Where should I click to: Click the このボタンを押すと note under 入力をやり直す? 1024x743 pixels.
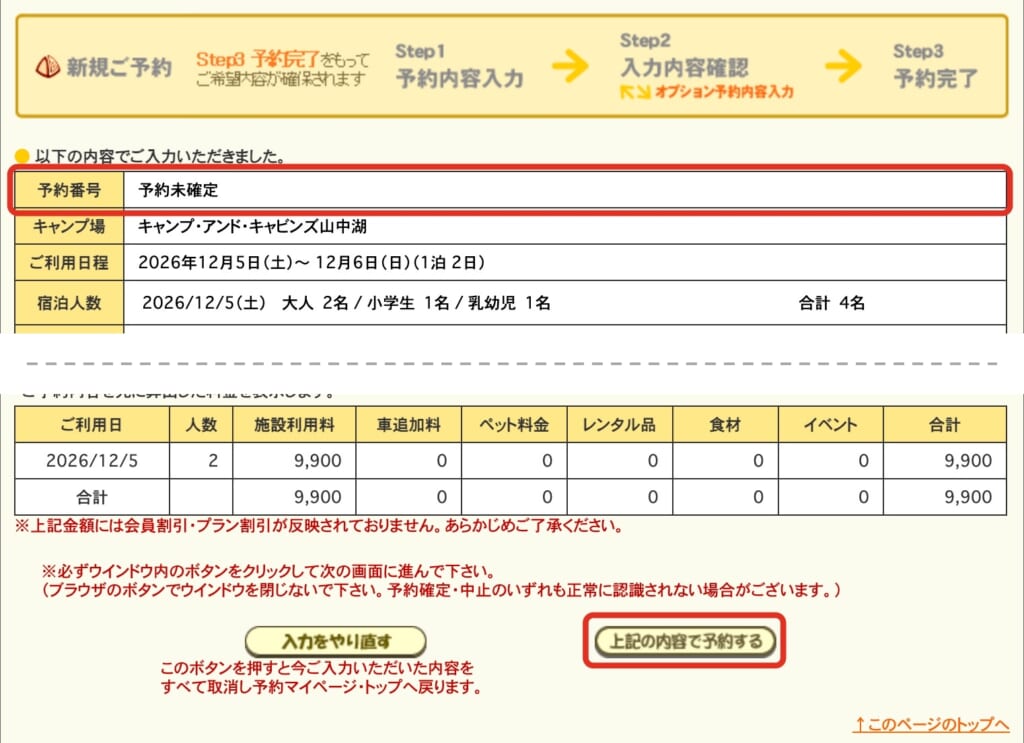[x=320, y=677]
